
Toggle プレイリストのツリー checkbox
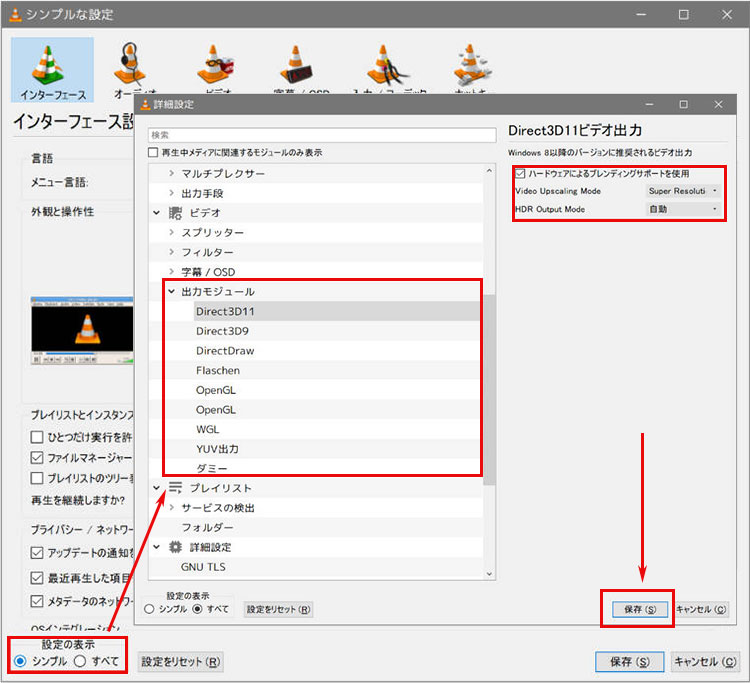[x=37, y=478]
